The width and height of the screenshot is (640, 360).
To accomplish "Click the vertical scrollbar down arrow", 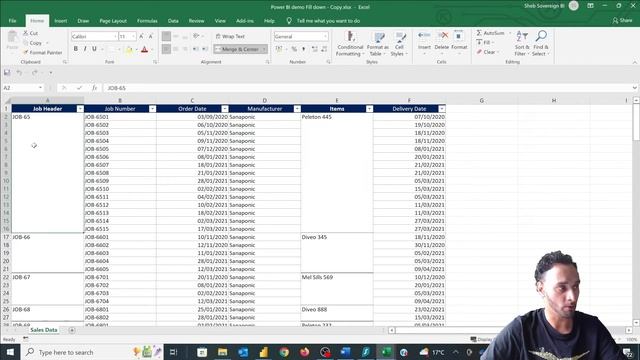I will coord(636,322).
